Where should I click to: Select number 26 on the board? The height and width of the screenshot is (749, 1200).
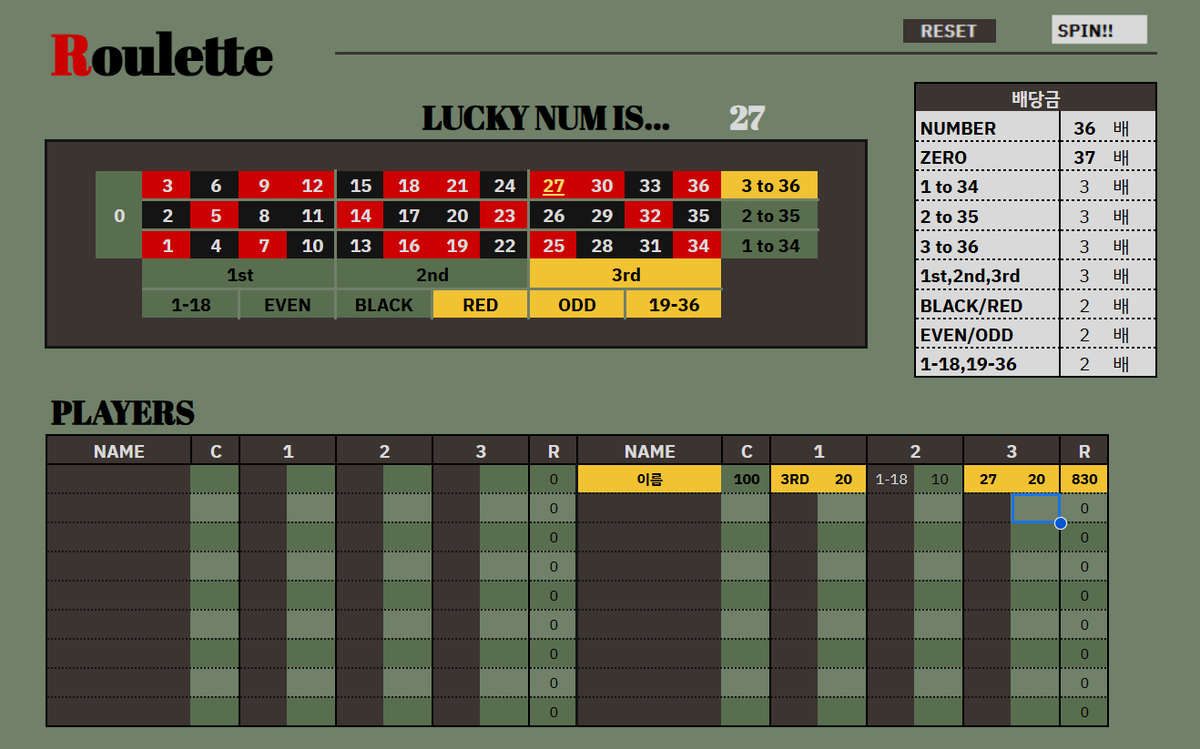click(553, 215)
